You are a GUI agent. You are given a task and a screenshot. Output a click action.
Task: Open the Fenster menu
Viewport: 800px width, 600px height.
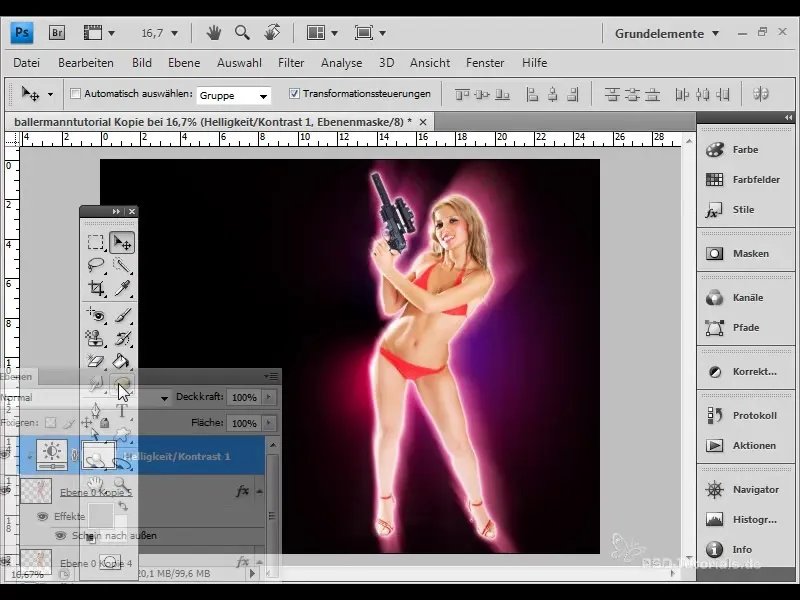[x=485, y=63]
